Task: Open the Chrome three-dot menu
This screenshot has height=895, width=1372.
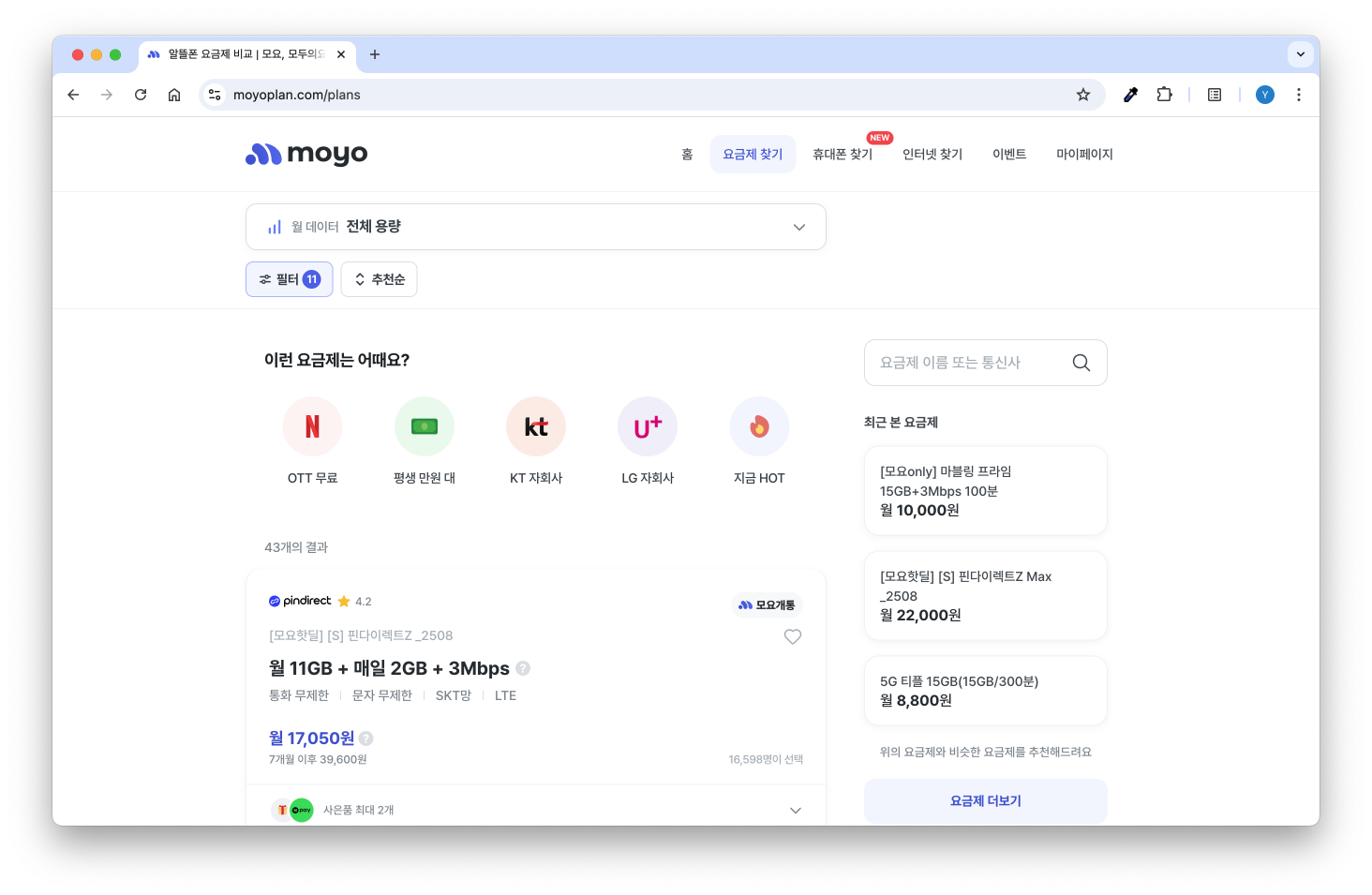Action: [x=1299, y=95]
